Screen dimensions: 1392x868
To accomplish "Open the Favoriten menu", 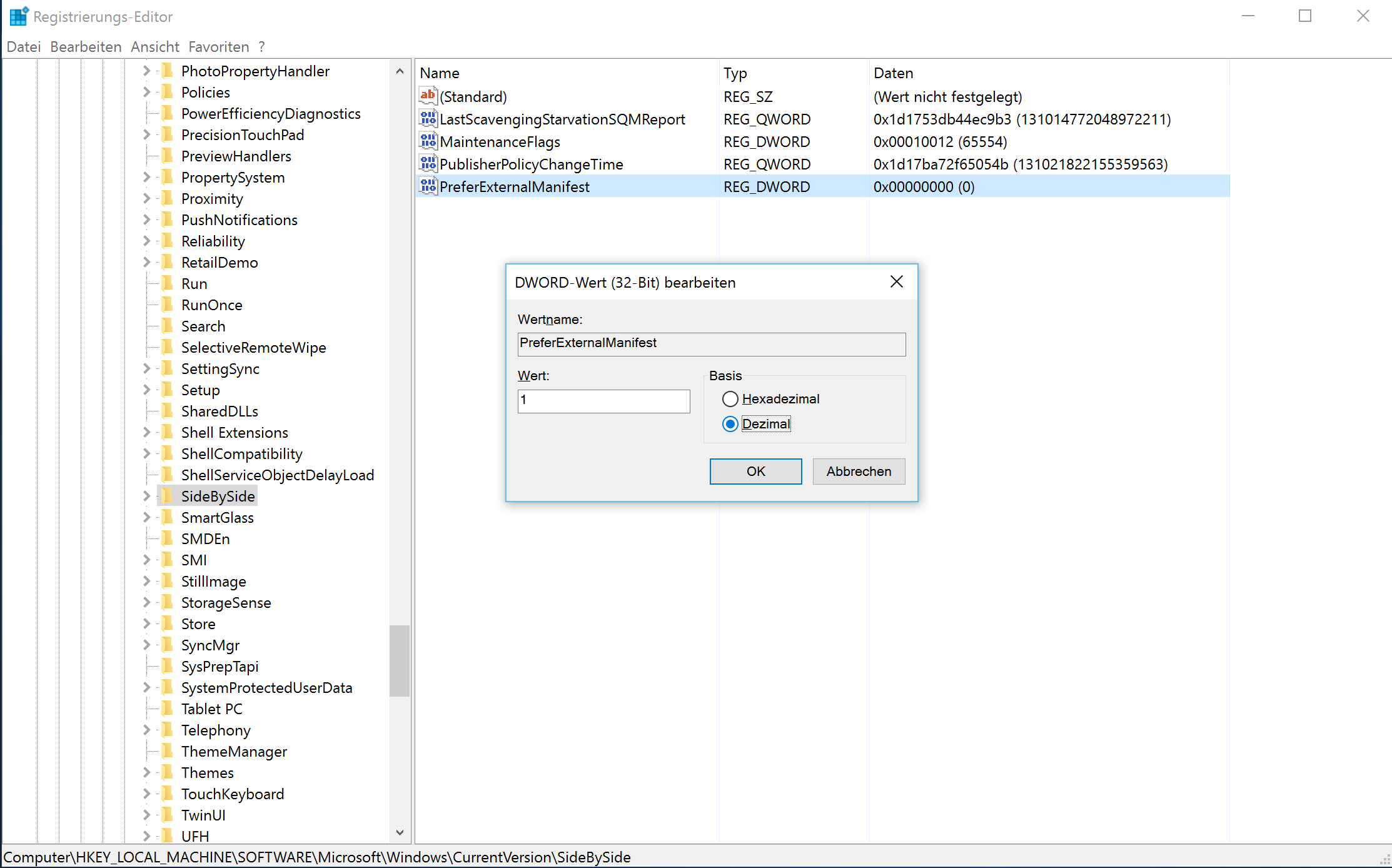I will [219, 47].
